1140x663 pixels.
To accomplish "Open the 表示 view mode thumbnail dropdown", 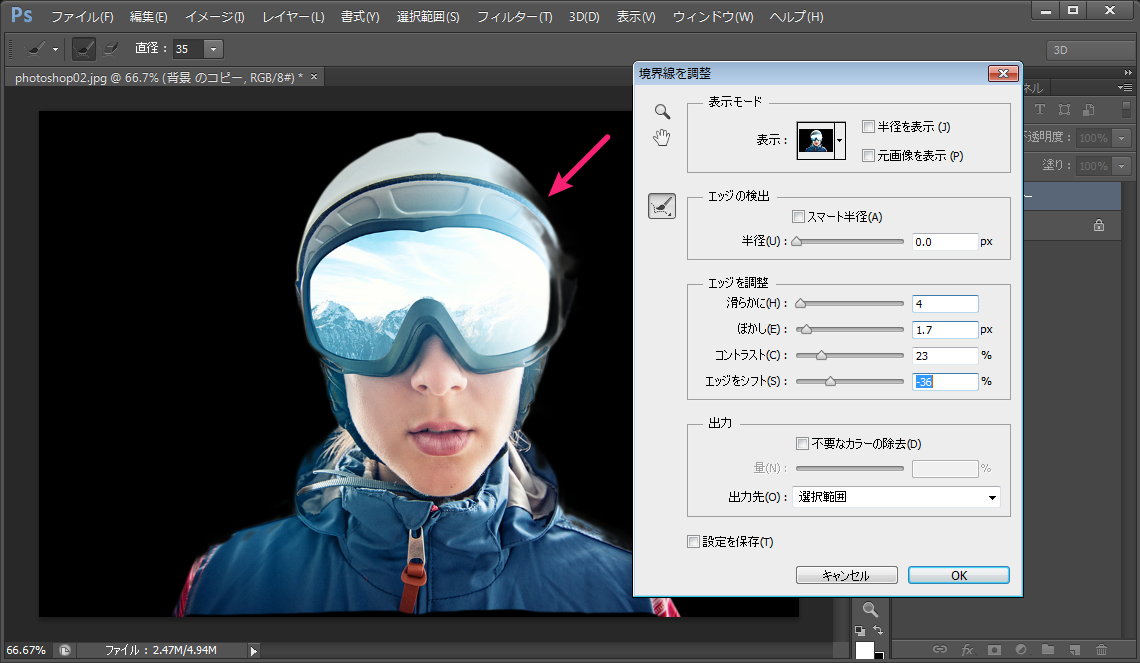I will [x=840, y=141].
